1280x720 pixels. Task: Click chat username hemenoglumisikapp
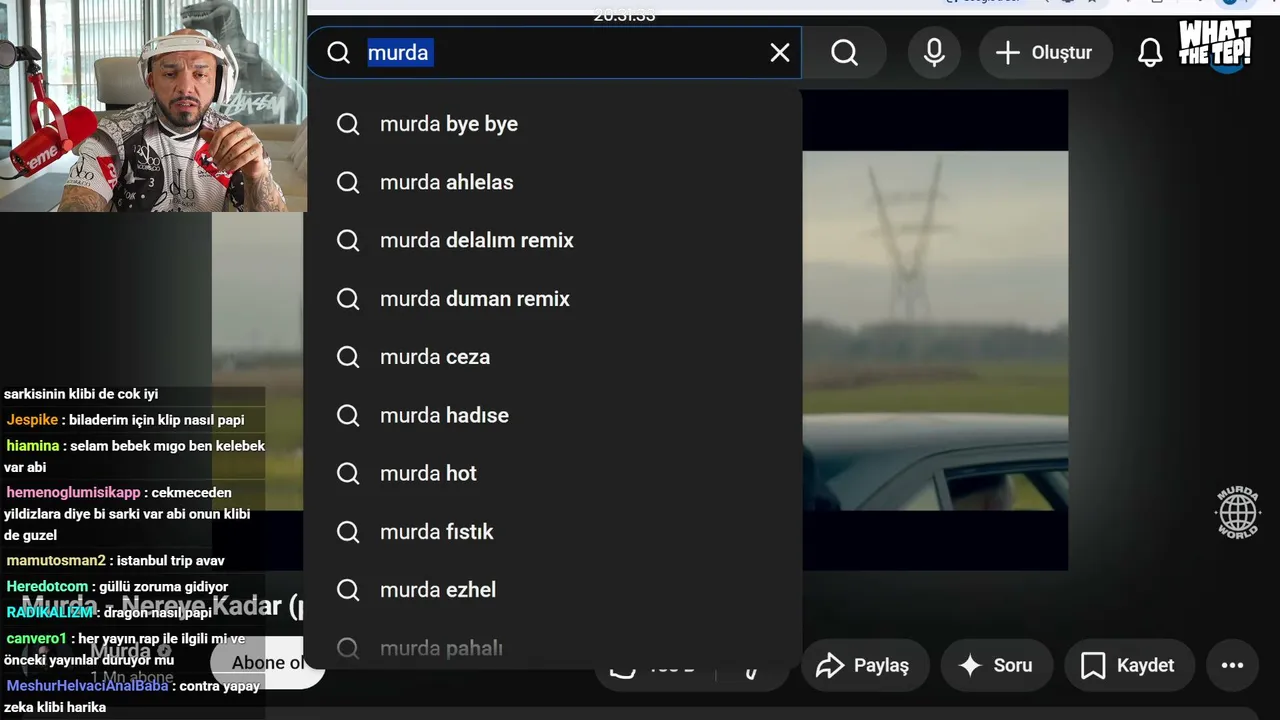73,492
